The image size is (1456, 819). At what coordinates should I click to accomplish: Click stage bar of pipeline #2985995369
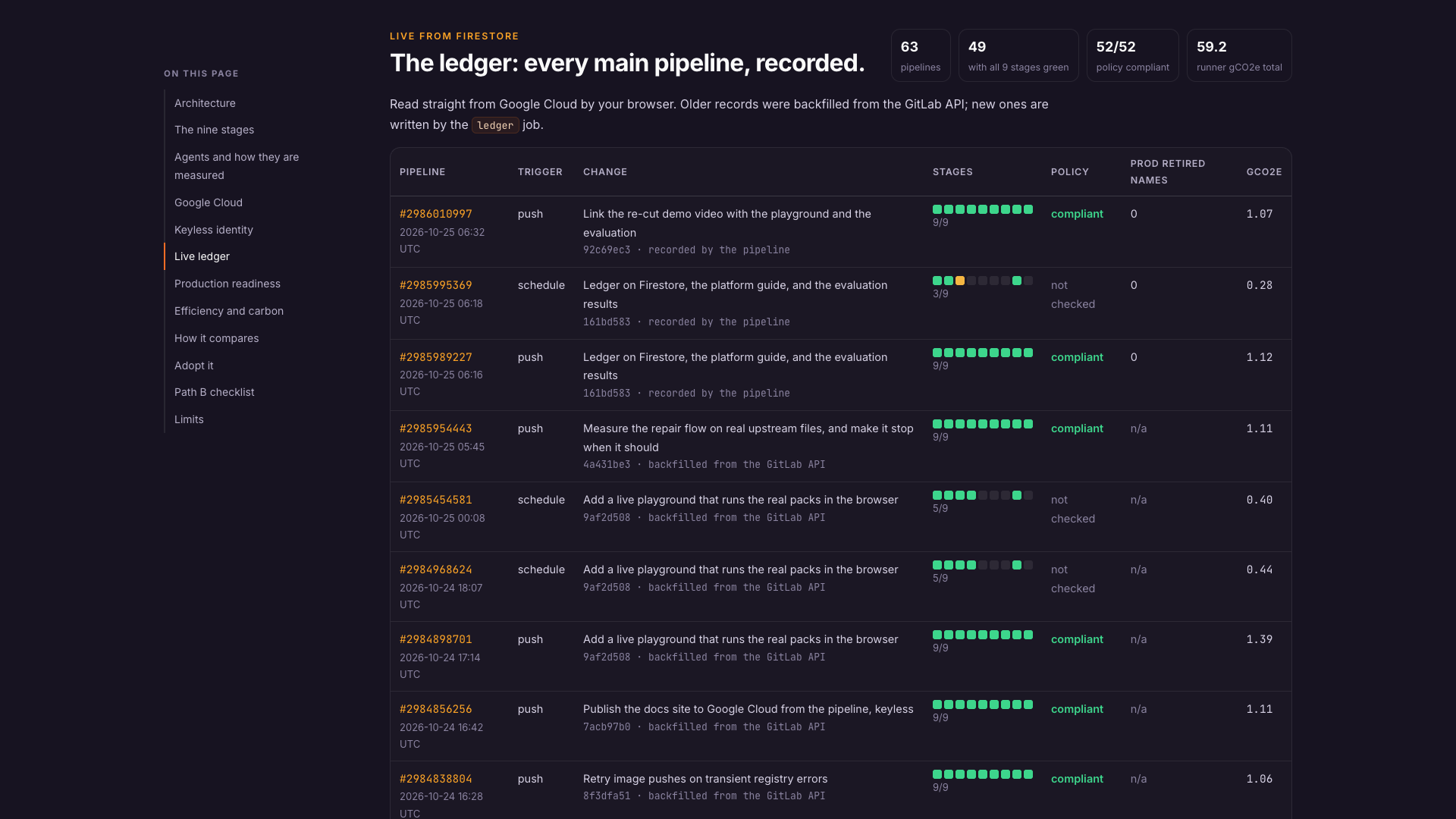[983, 281]
